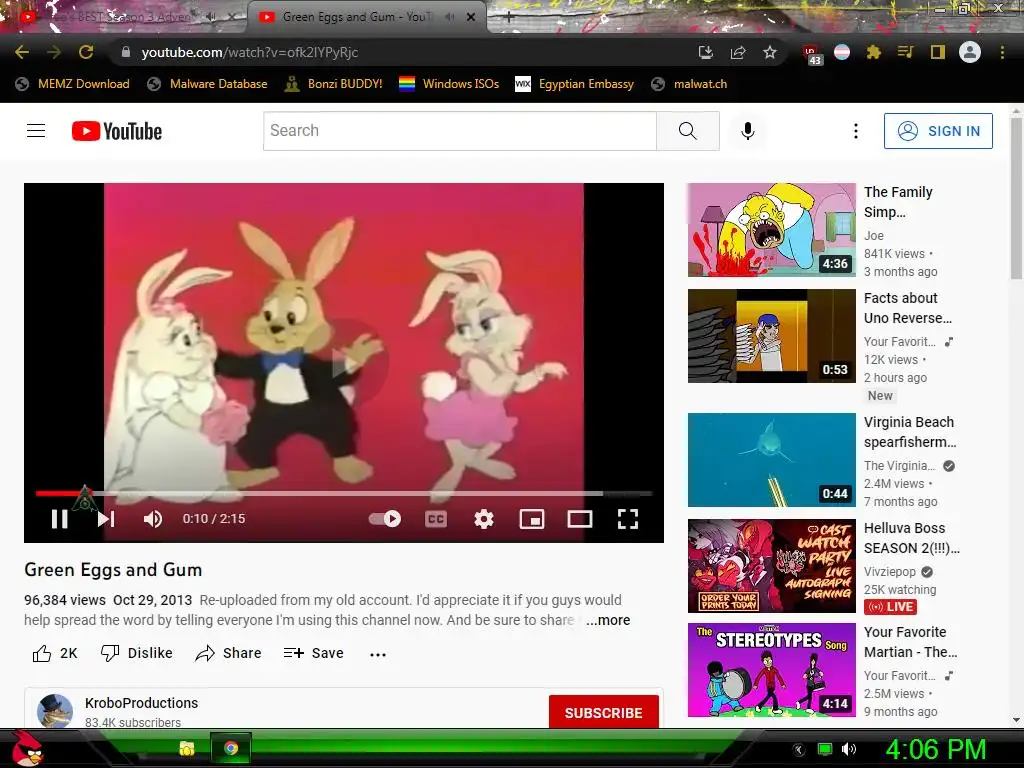Open YouTube guide hamburger menu

36,131
